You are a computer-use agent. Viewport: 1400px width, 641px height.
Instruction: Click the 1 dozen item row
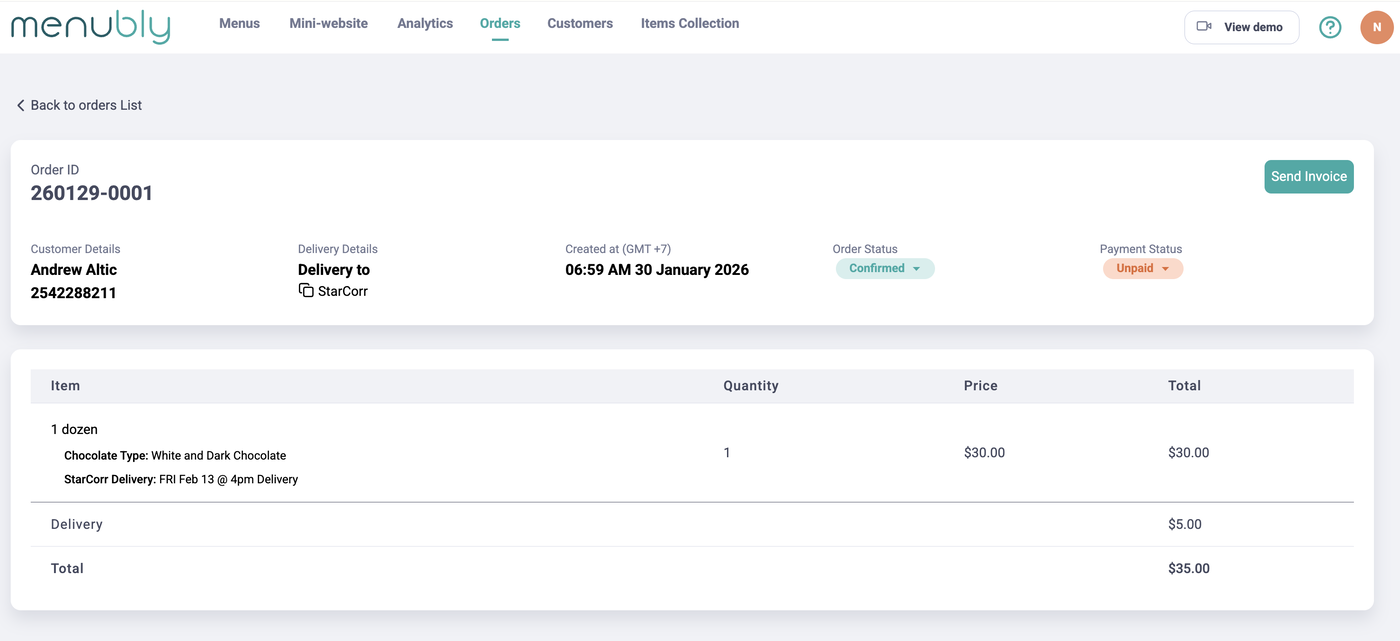pos(75,429)
